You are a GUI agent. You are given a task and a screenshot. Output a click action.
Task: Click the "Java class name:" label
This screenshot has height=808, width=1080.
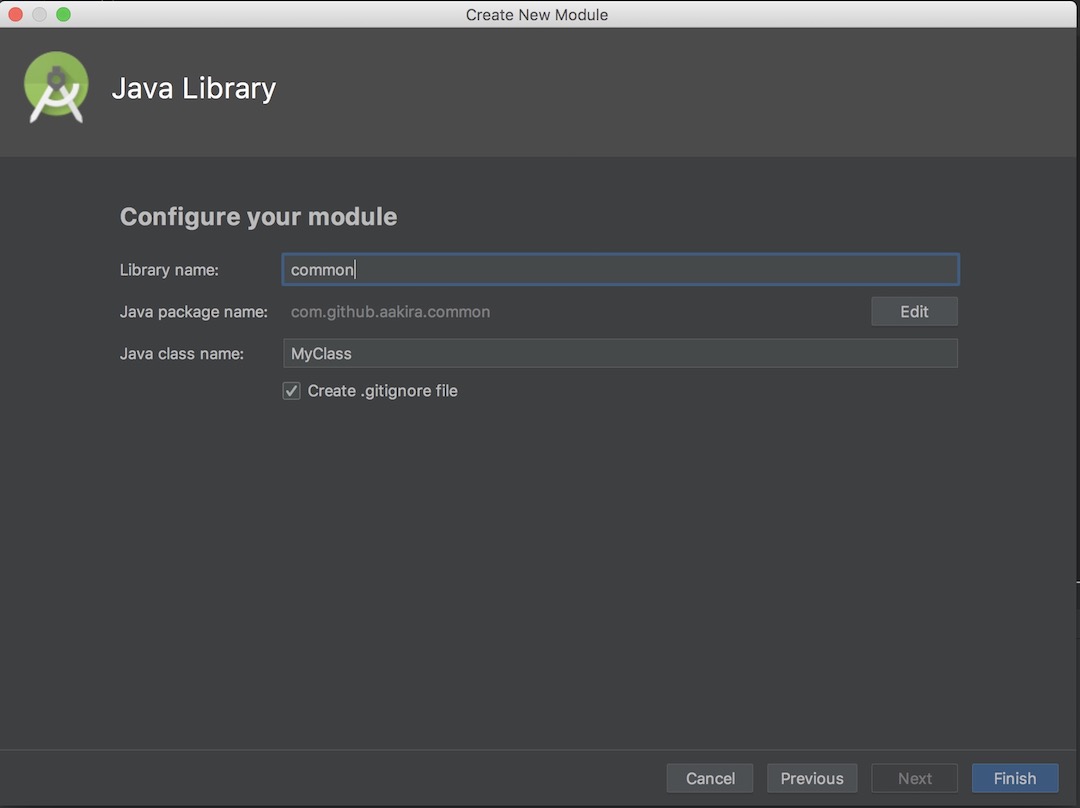pyautogui.click(x=182, y=353)
